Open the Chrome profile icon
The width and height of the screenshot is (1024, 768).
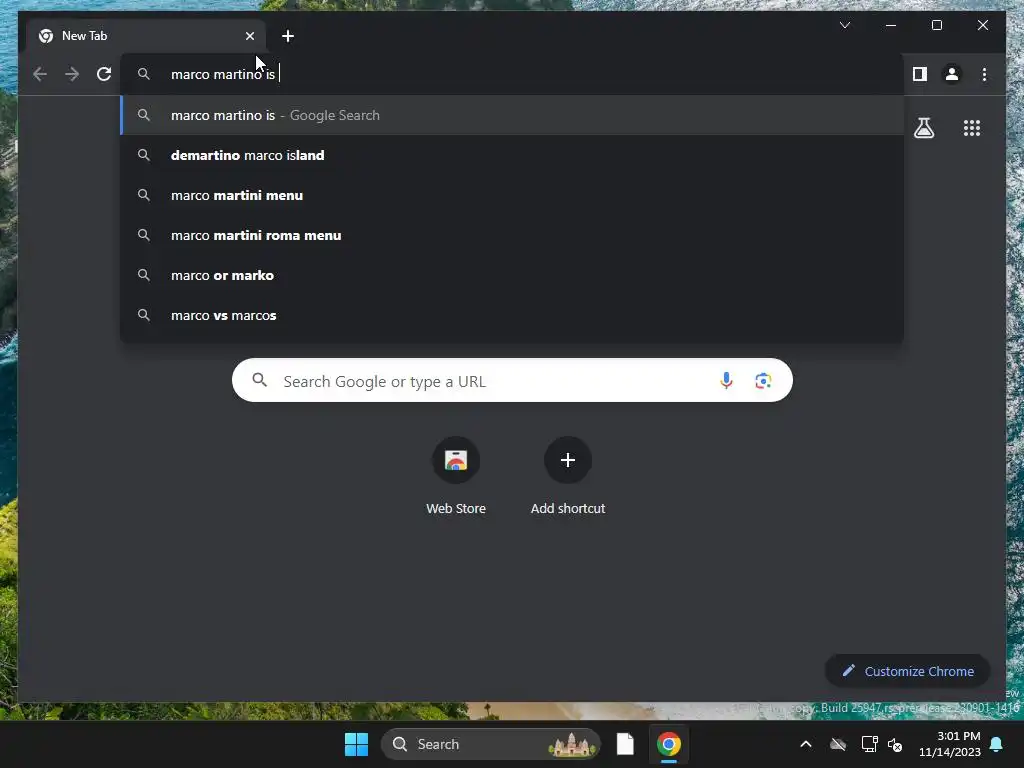click(x=952, y=74)
